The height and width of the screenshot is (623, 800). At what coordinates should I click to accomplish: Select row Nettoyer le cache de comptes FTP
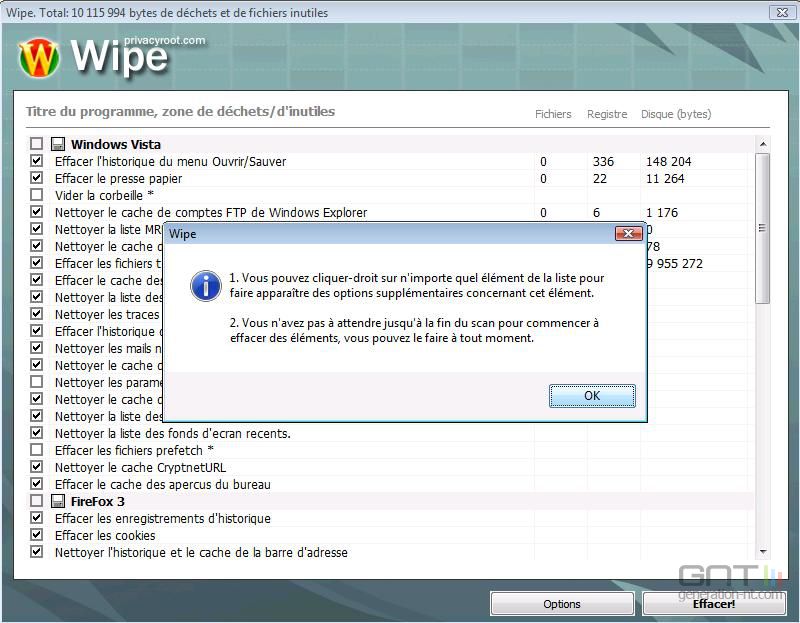click(x=391, y=212)
